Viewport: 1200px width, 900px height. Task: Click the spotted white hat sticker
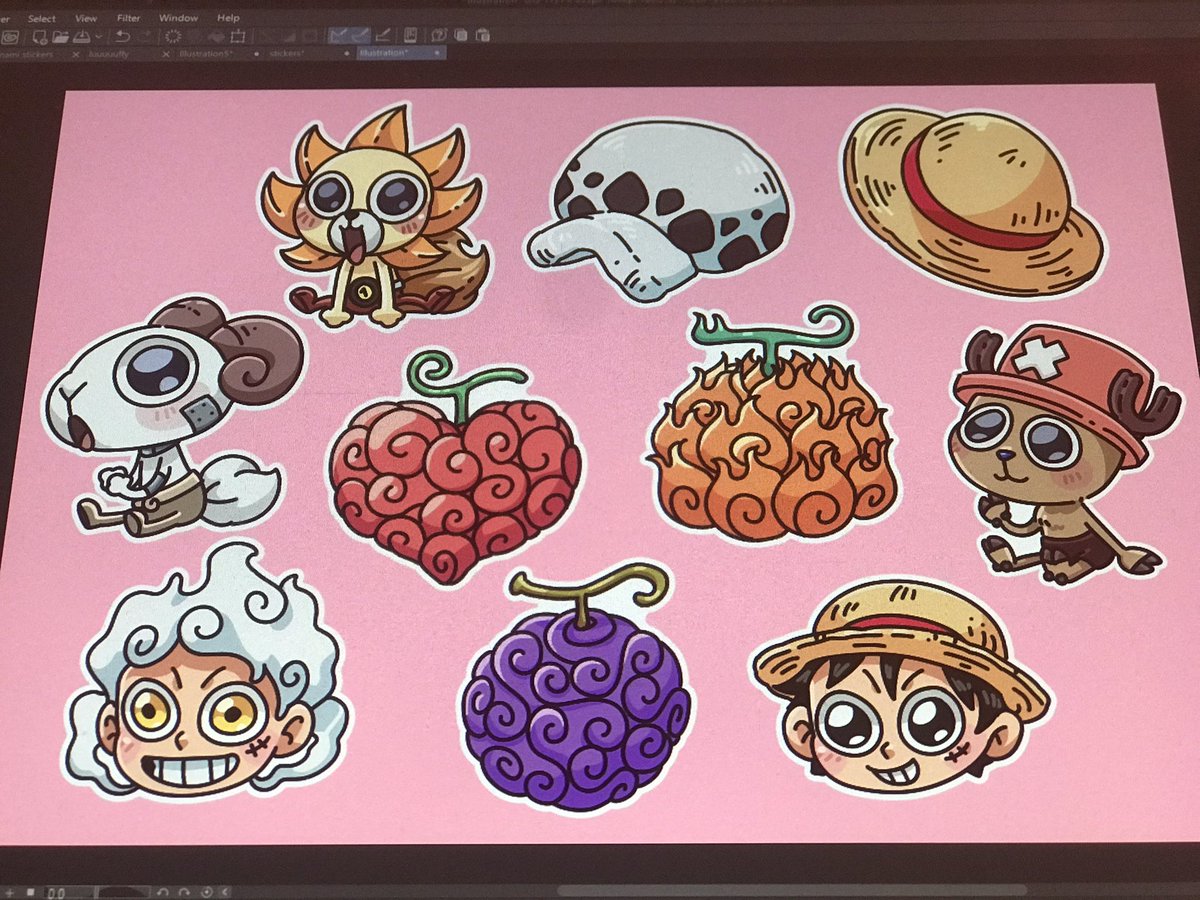(657, 211)
